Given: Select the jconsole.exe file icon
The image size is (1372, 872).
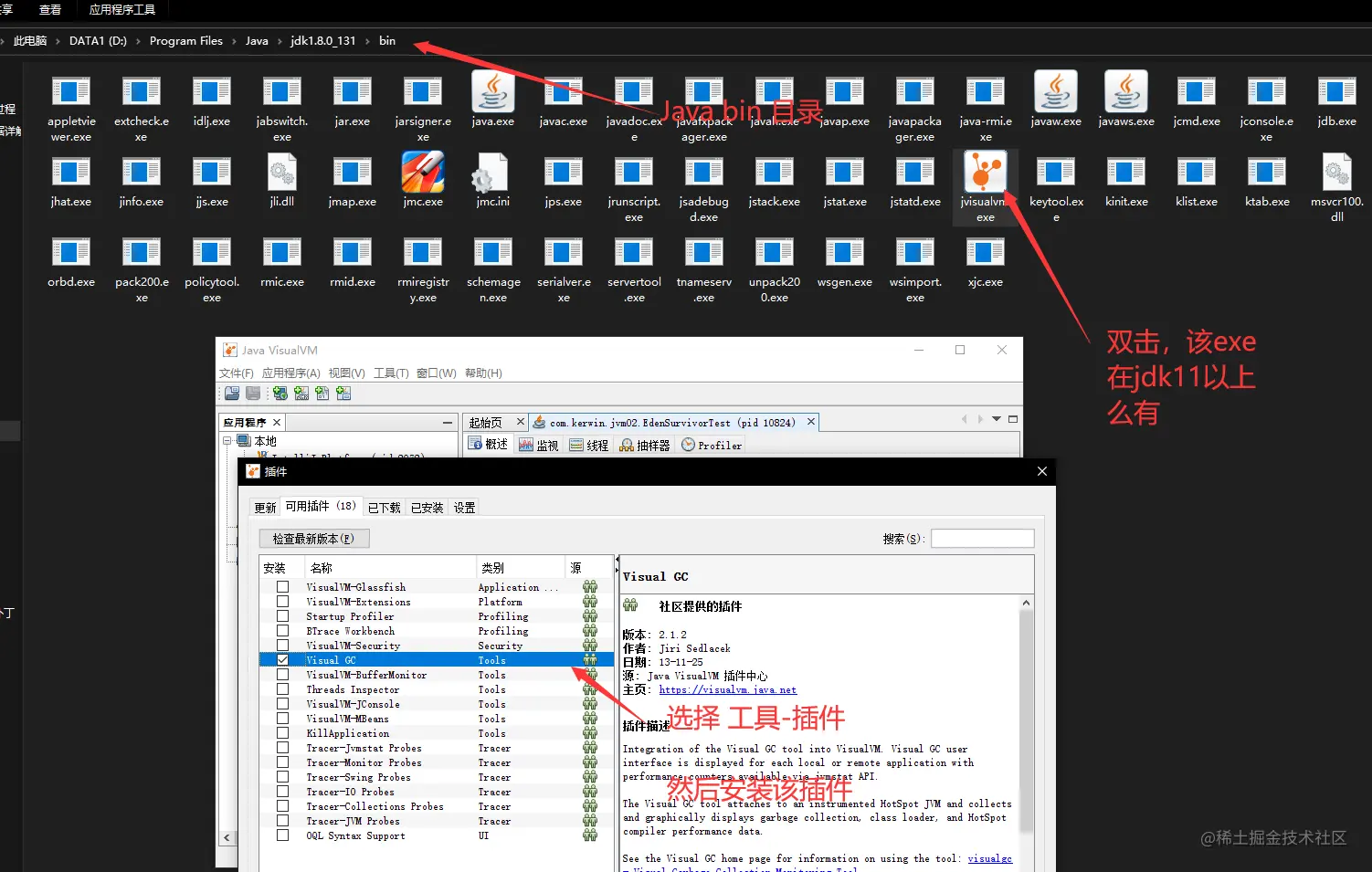Looking at the screenshot, I should tap(1267, 91).
